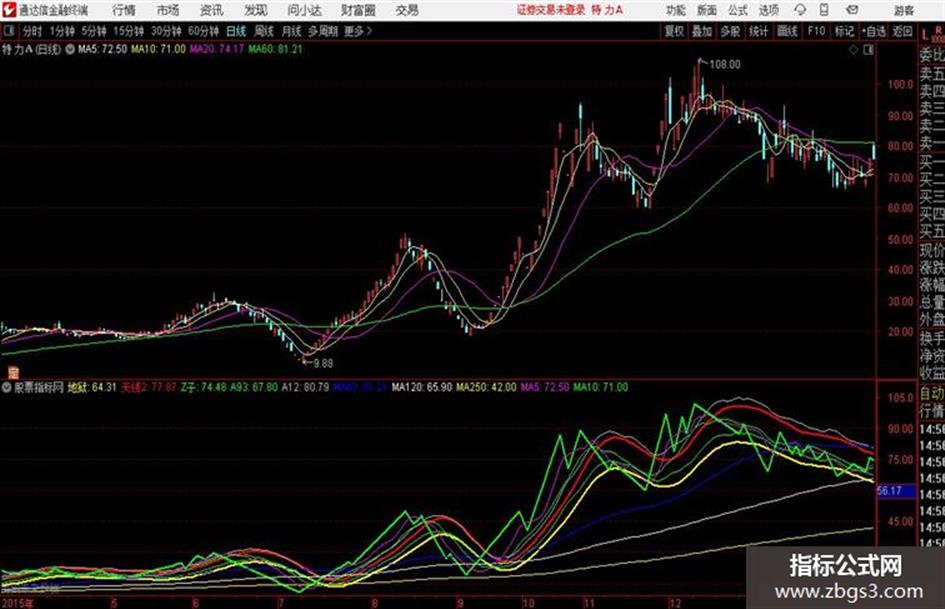This screenshot has height=609, width=945.
Task: Click the MA10: 71.00 main chart label
Action: [x=159, y=49]
